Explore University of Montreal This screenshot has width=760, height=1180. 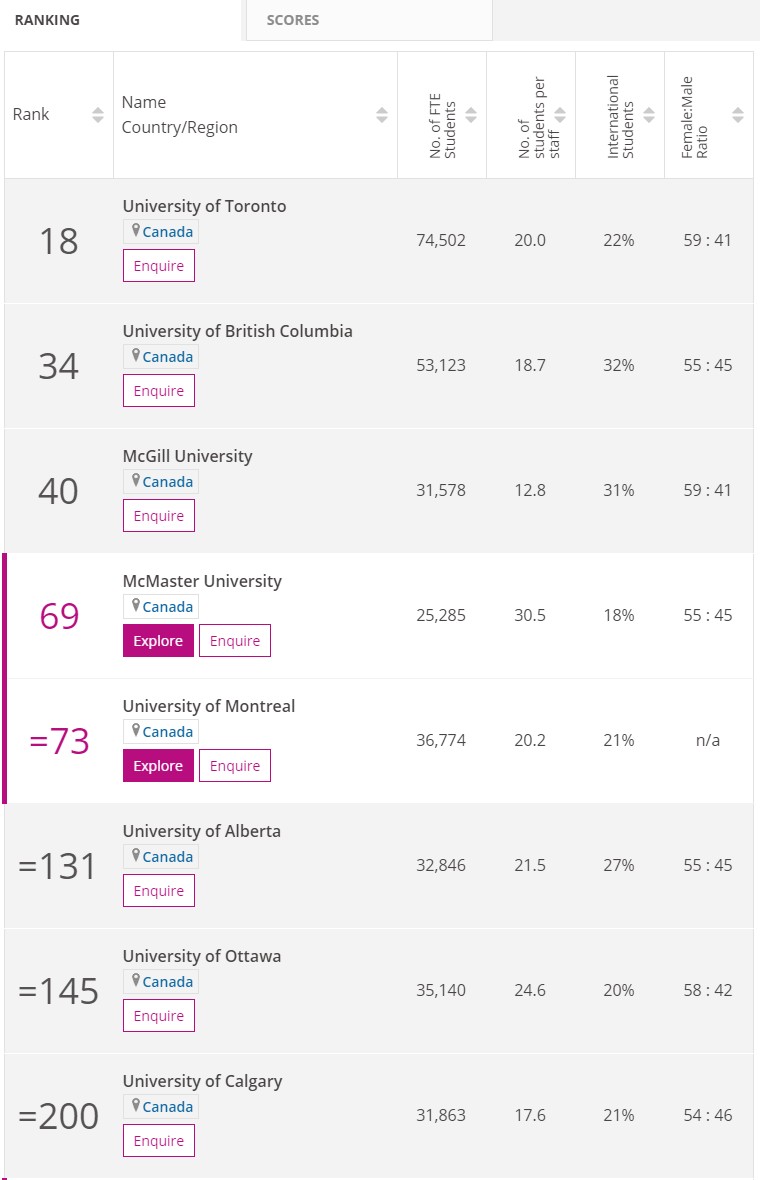pos(158,765)
